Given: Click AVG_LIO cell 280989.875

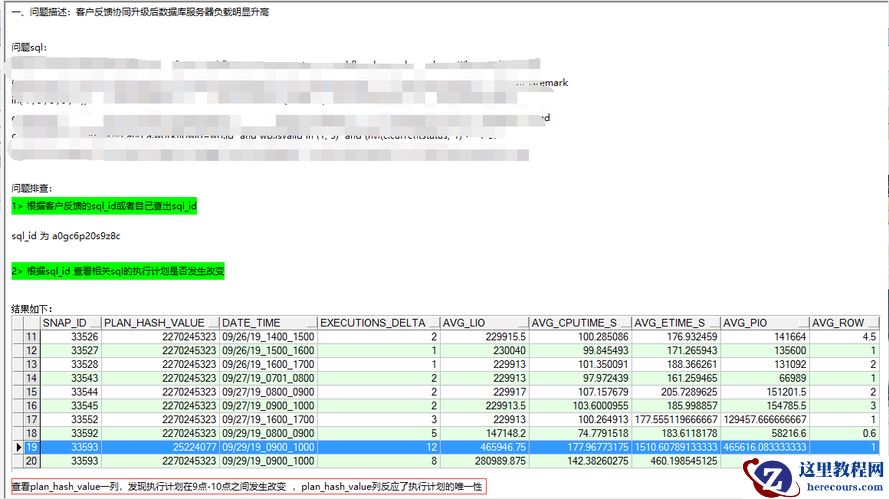Looking at the screenshot, I should click(x=484, y=461).
